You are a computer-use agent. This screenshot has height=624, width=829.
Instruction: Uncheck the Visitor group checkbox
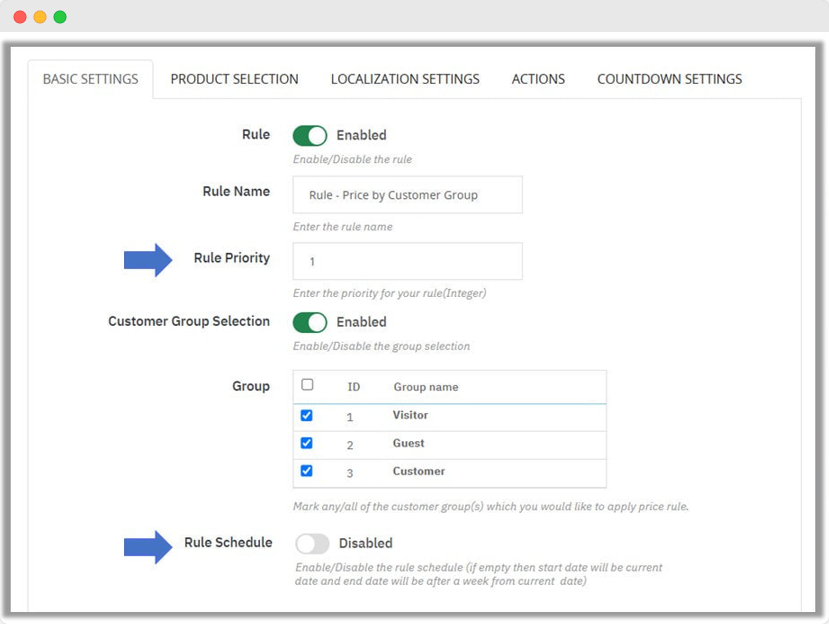[307, 415]
